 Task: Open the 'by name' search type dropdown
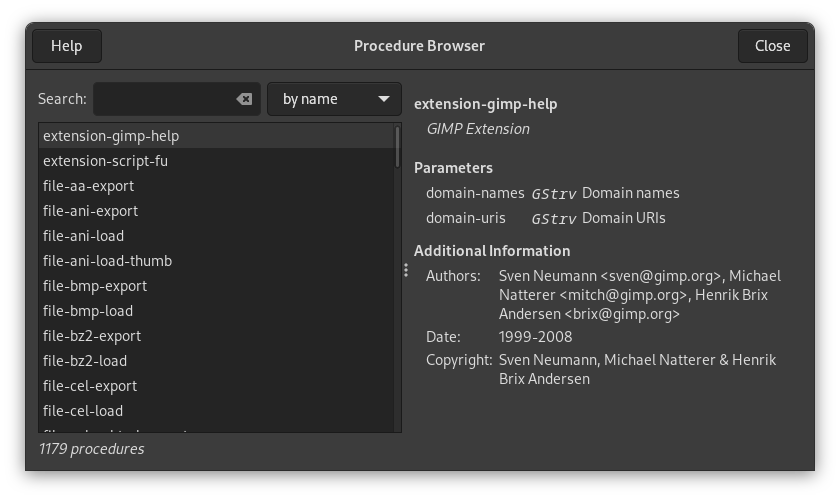[x=334, y=99]
